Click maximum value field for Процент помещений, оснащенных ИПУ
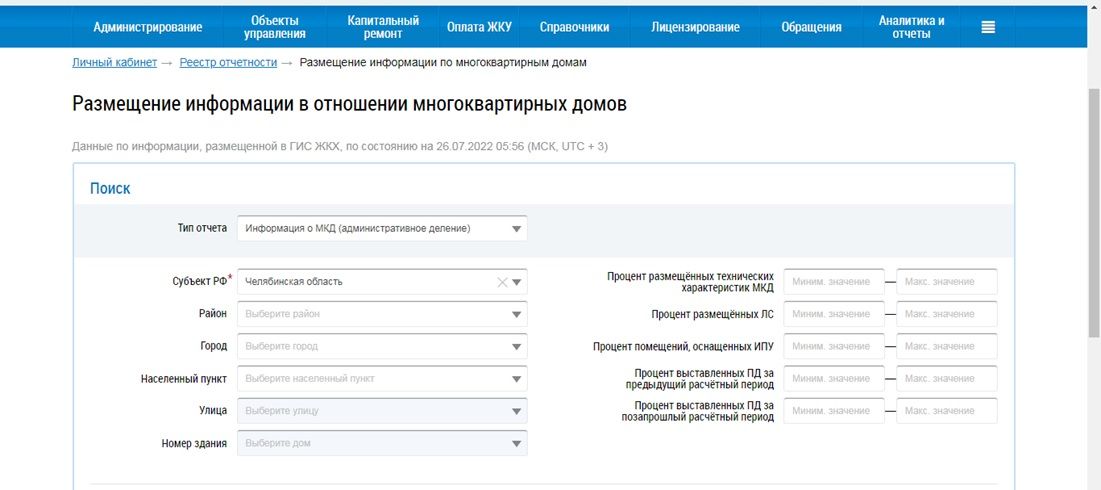The height and width of the screenshot is (490, 1101). (946, 346)
